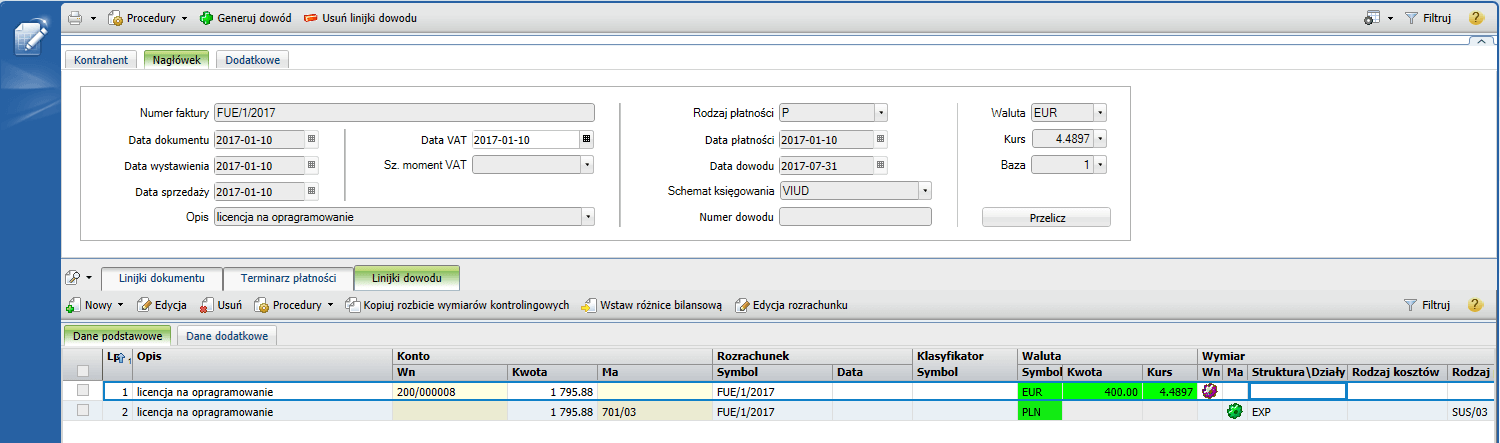Open calendar for Data dowodu
This screenshot has height=443, width=1500.
pos(880,165)
